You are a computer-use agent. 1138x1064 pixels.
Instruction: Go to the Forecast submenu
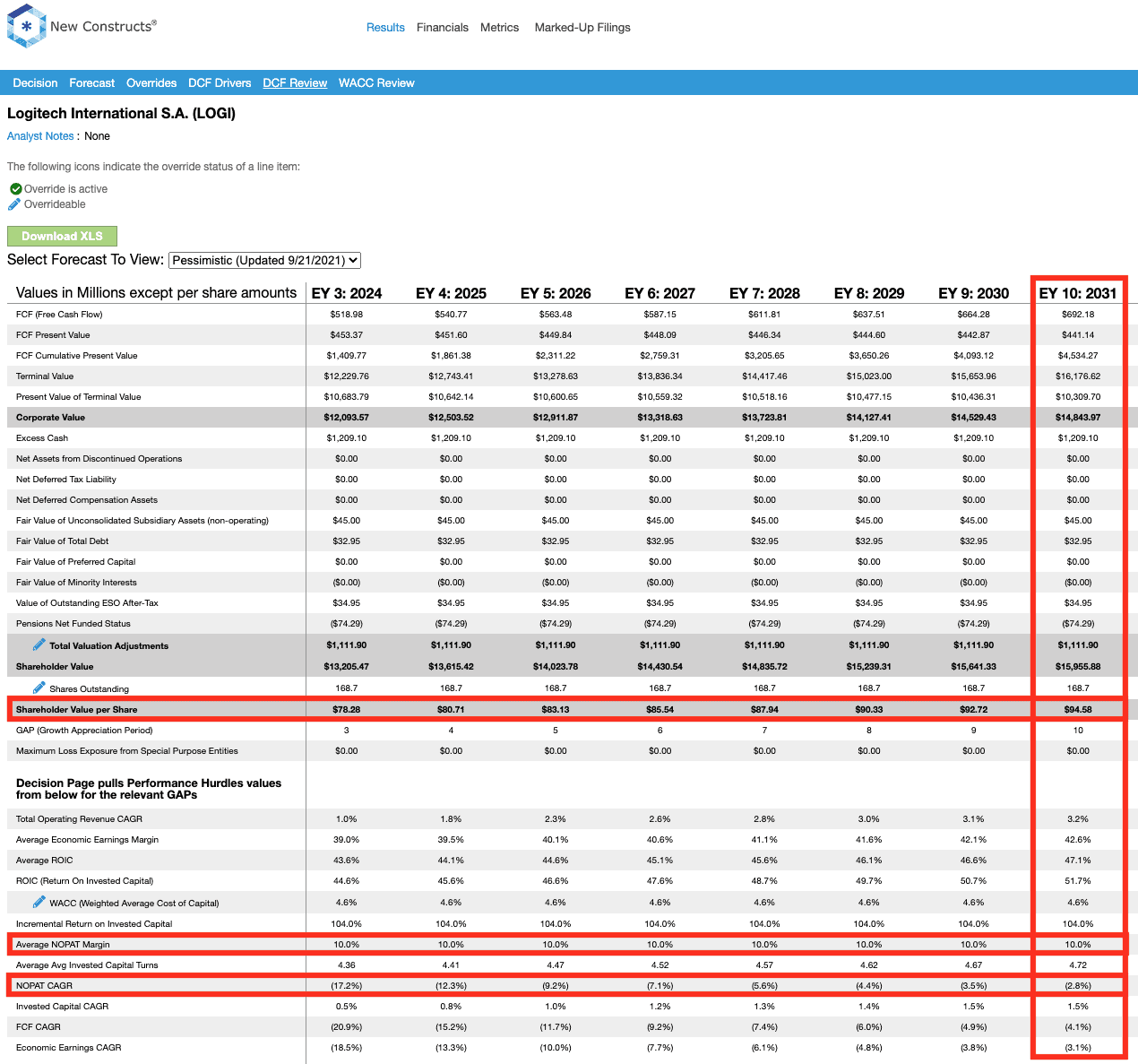(91, 83)
